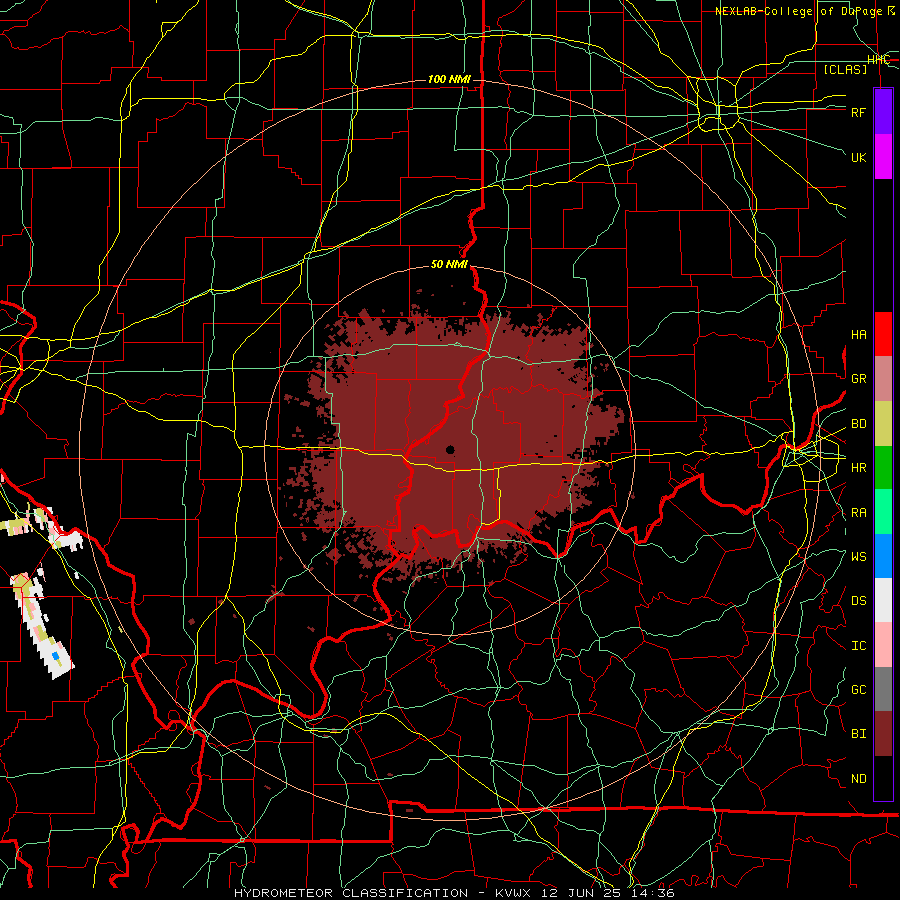This screenshot has width=900, height=900.
Task: Click the 'GR' legend label
Action: 858,379
